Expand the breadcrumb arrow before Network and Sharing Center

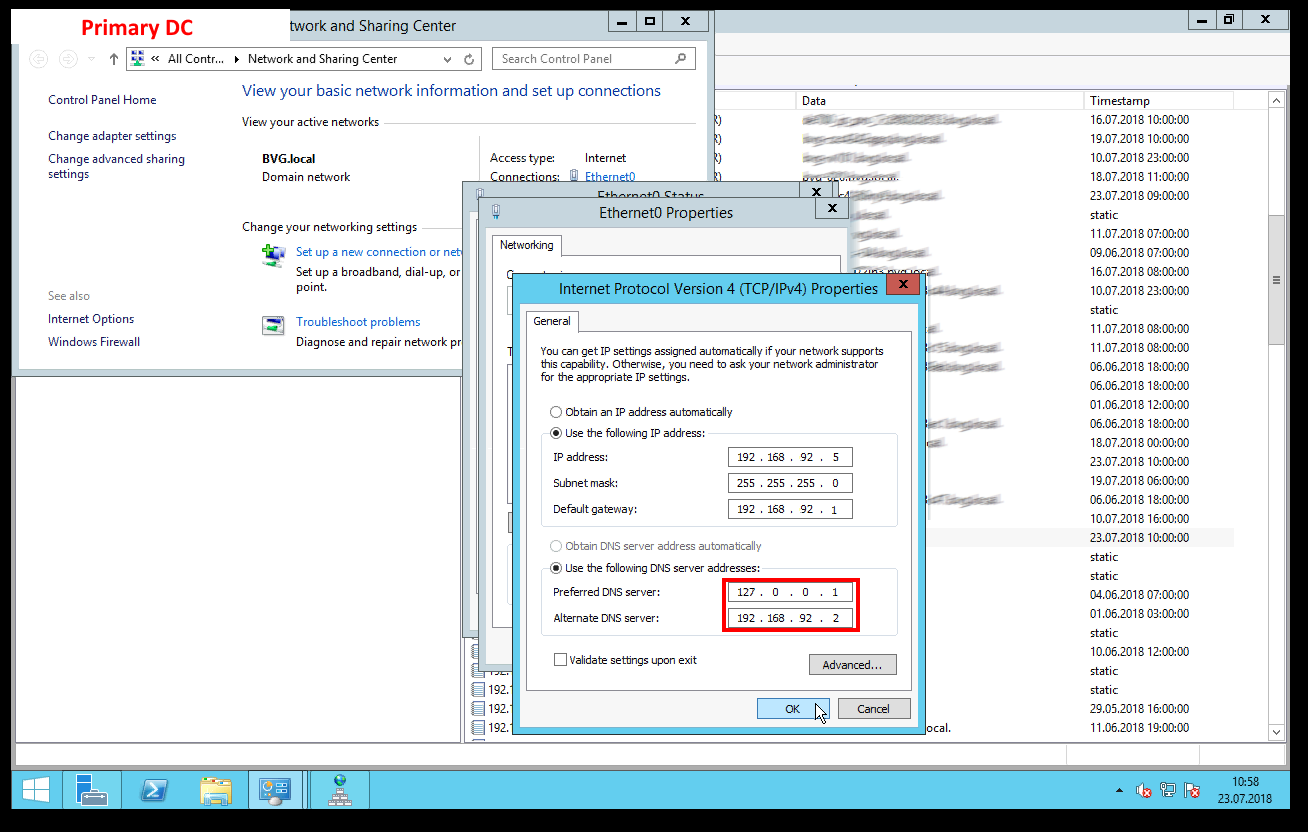[237, 59]
